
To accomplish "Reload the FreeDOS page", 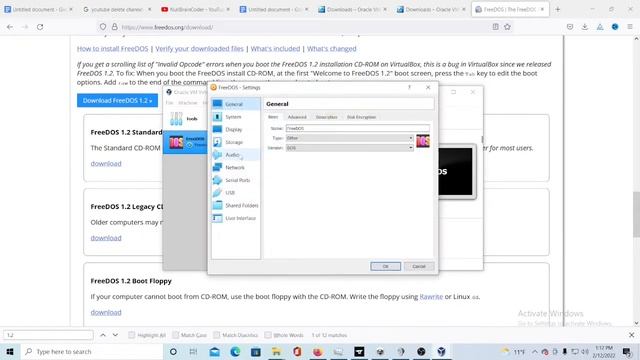I will click(40, 27).
